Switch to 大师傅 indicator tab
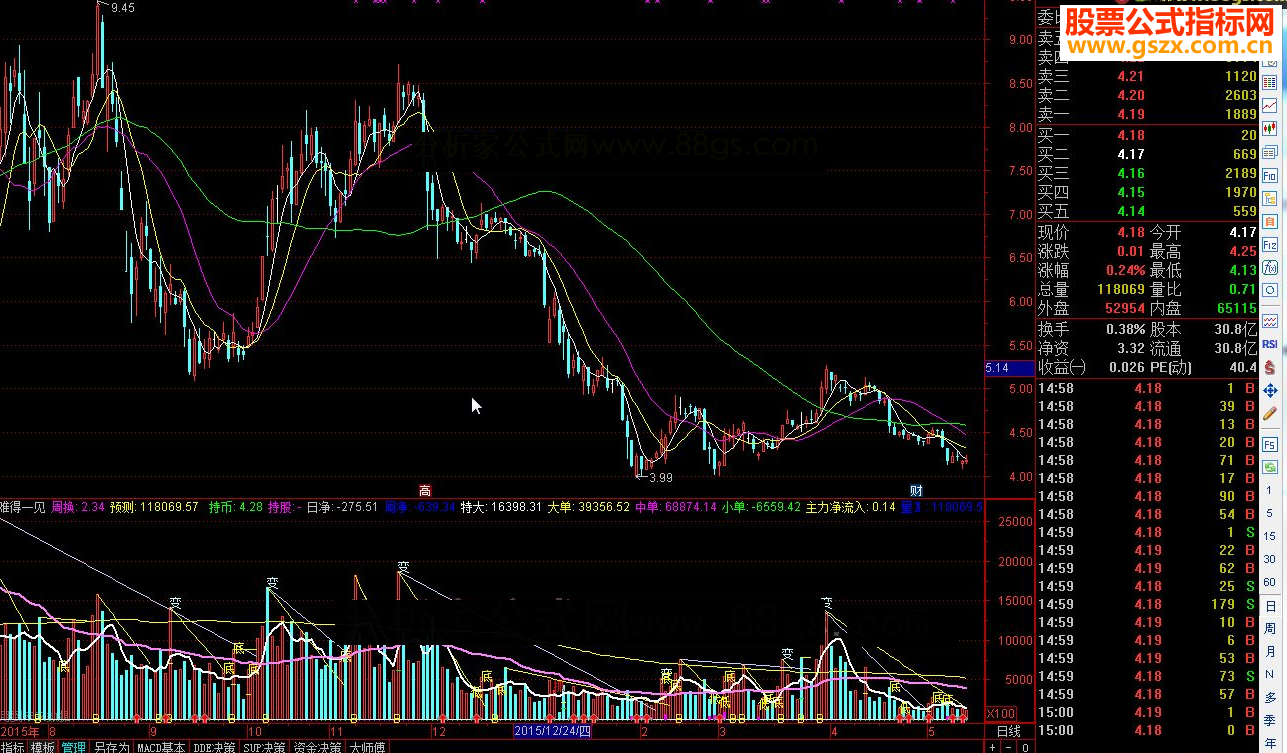This screenshot has width=1287, height=753. [367, 746]
